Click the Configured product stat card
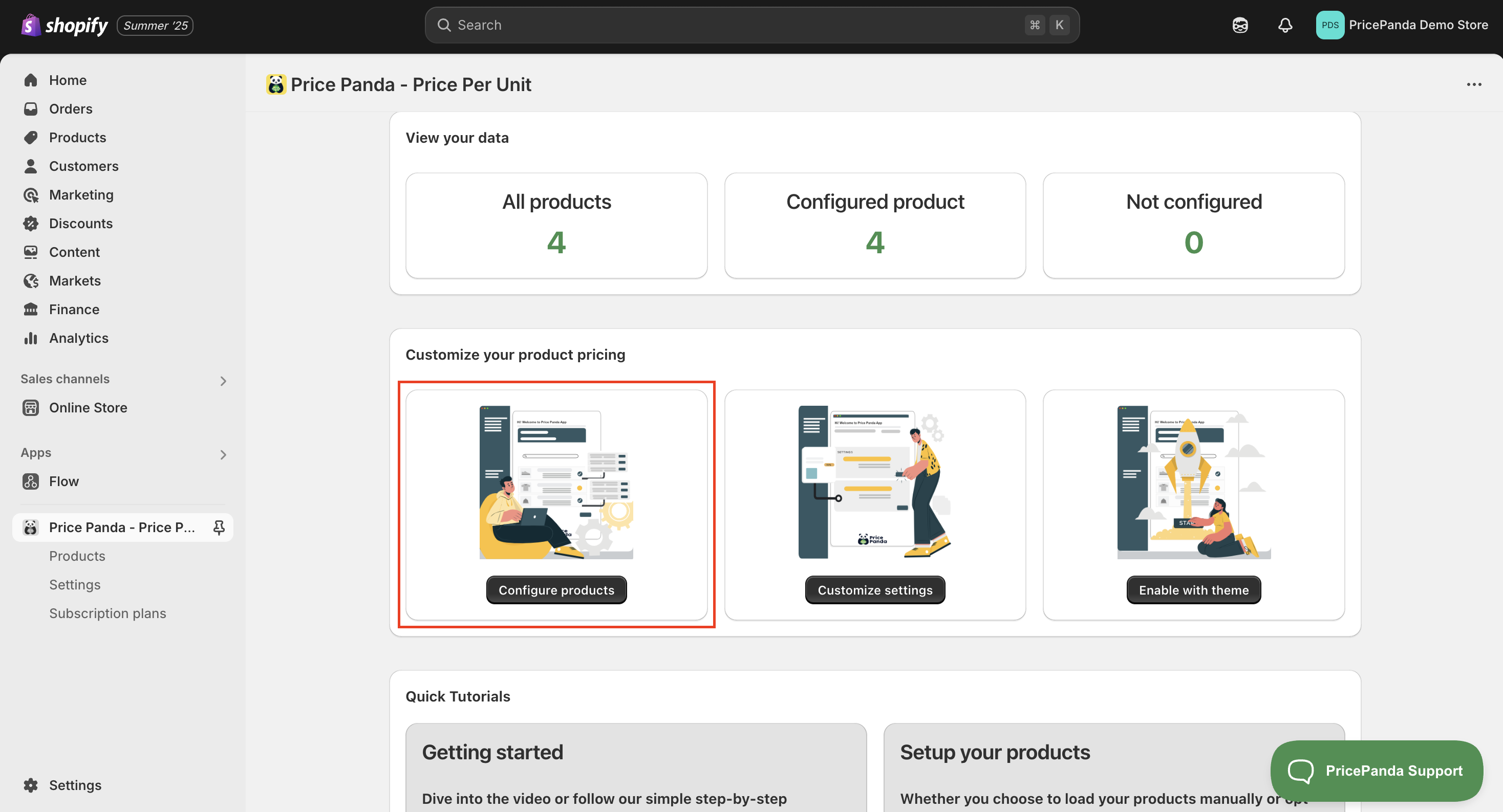This screenshot has width=1503, height=812. coord(874,225)
